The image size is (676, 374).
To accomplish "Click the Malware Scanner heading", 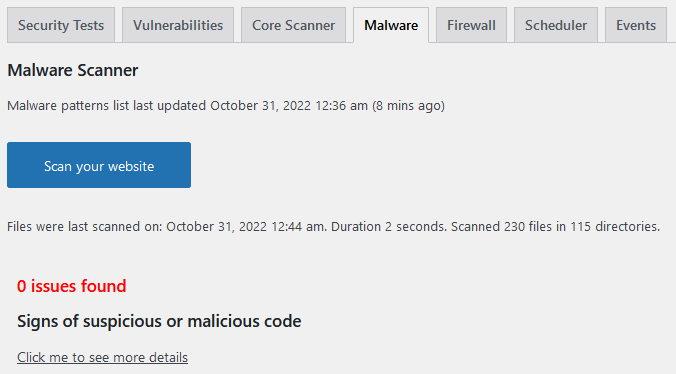I will [73, 70].
